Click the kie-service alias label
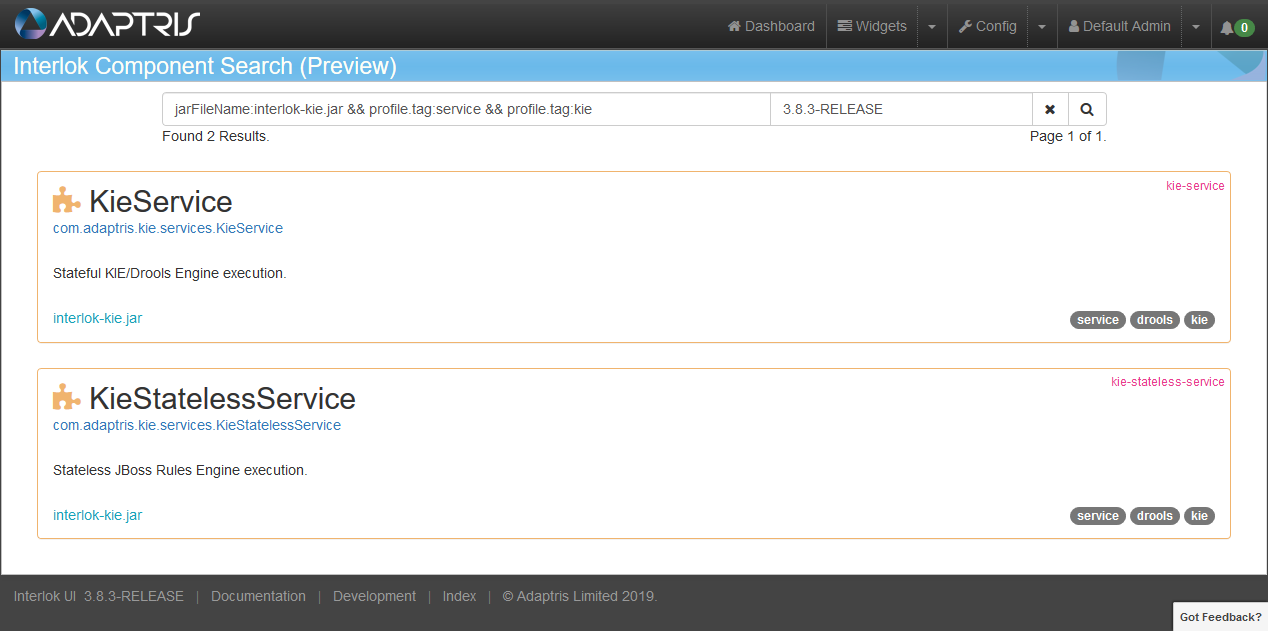 coord(1195,185)
